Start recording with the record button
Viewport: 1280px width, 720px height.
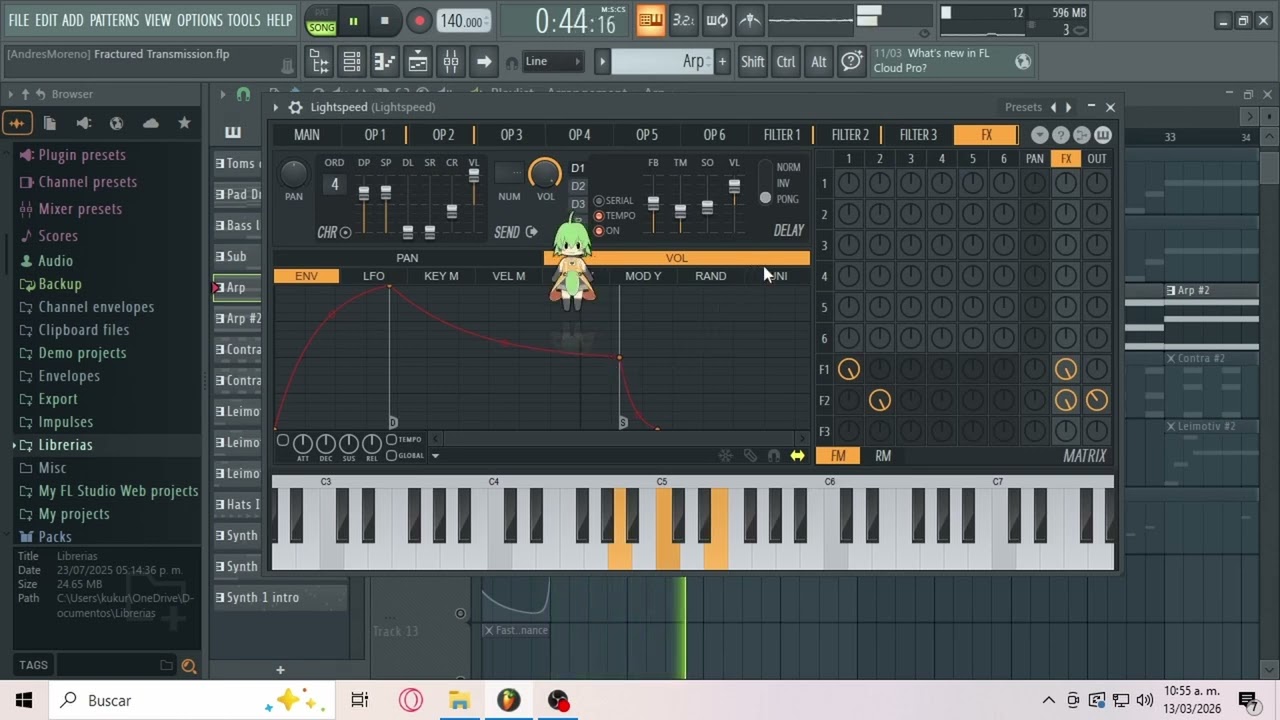click(x=419, y=21)
